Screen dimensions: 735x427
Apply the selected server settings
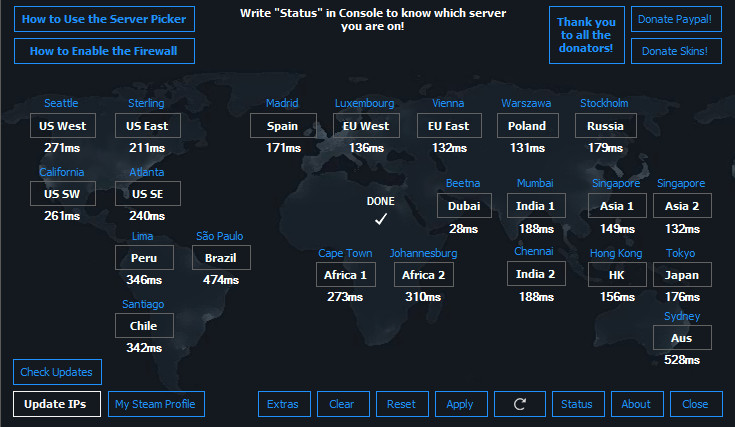[461, 404]
